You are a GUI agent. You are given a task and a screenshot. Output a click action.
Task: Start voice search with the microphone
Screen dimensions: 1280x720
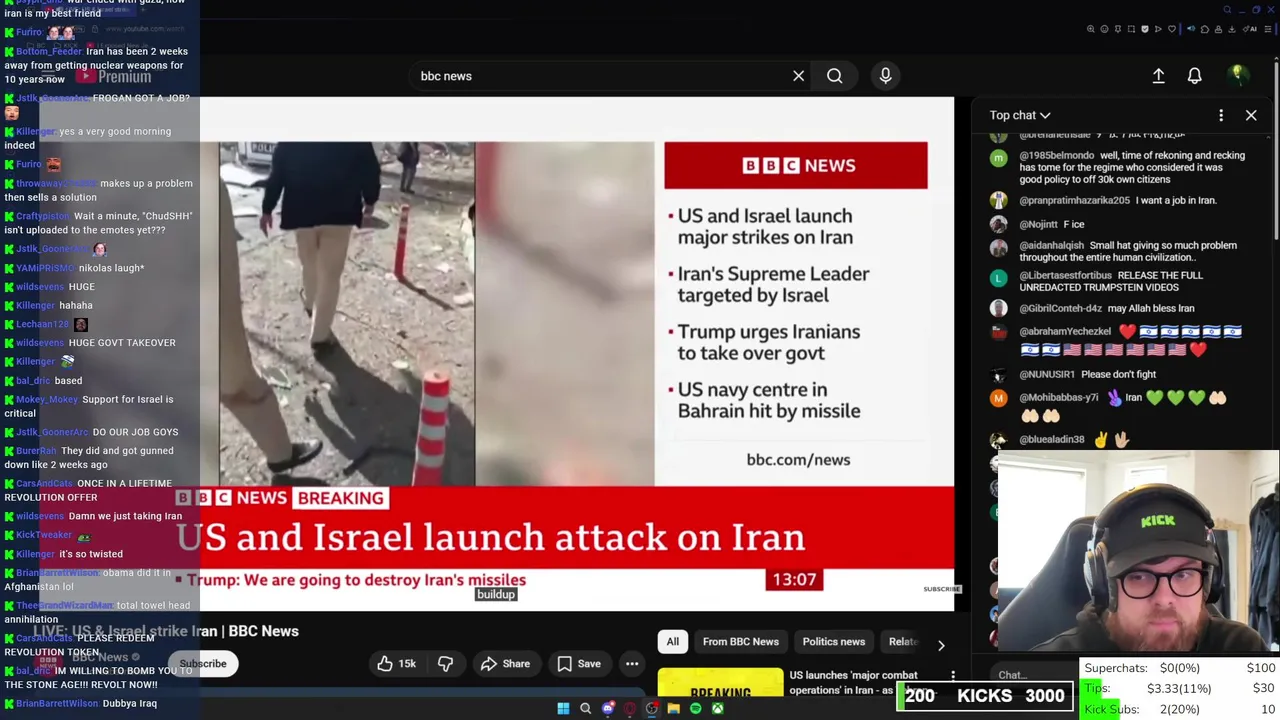coord(885,76)
